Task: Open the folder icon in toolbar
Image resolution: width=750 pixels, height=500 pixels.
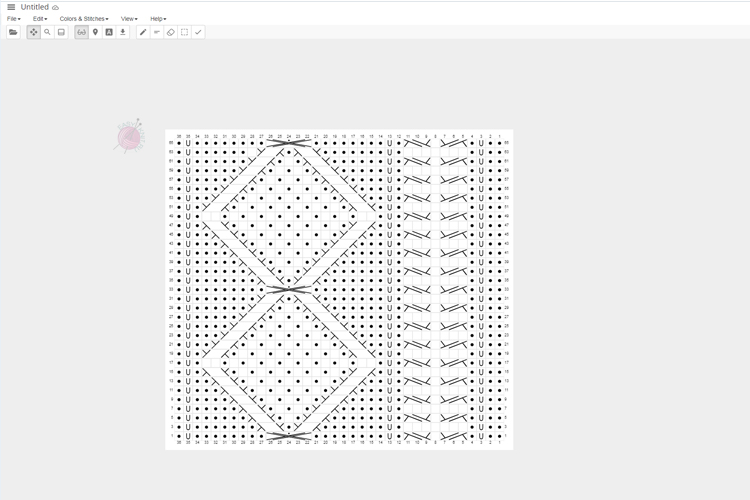Action: pos(13,32)
